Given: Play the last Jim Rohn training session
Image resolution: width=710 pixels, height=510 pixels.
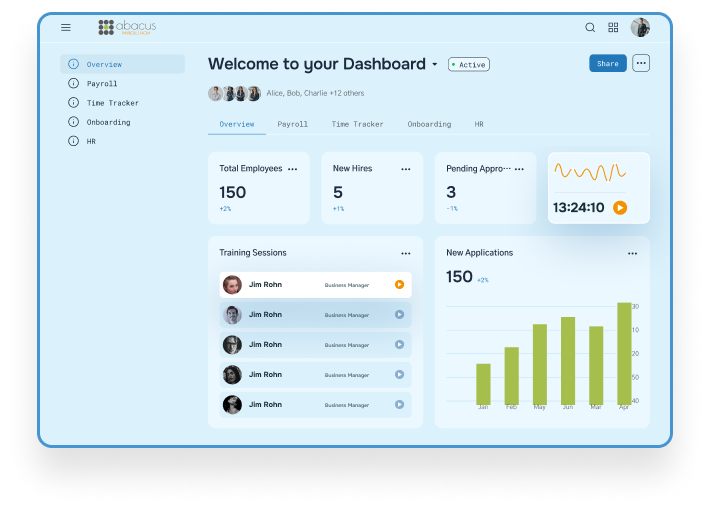Looking at the screenshot, I should pyautogui.click(x=399, y=405).
